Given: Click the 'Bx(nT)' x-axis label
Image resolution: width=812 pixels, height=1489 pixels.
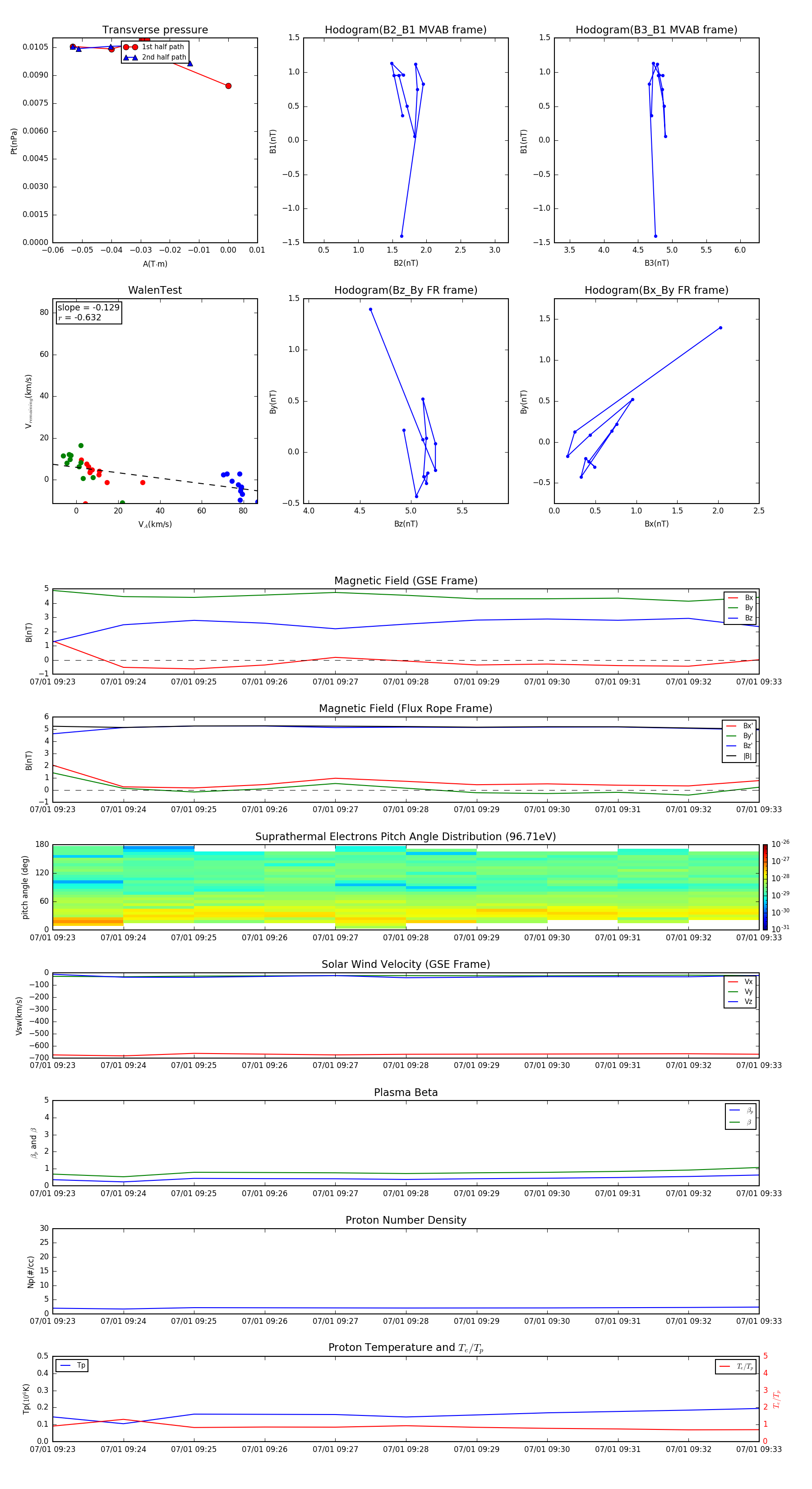Looking at the screenshot, I should (x=656, y=524).
